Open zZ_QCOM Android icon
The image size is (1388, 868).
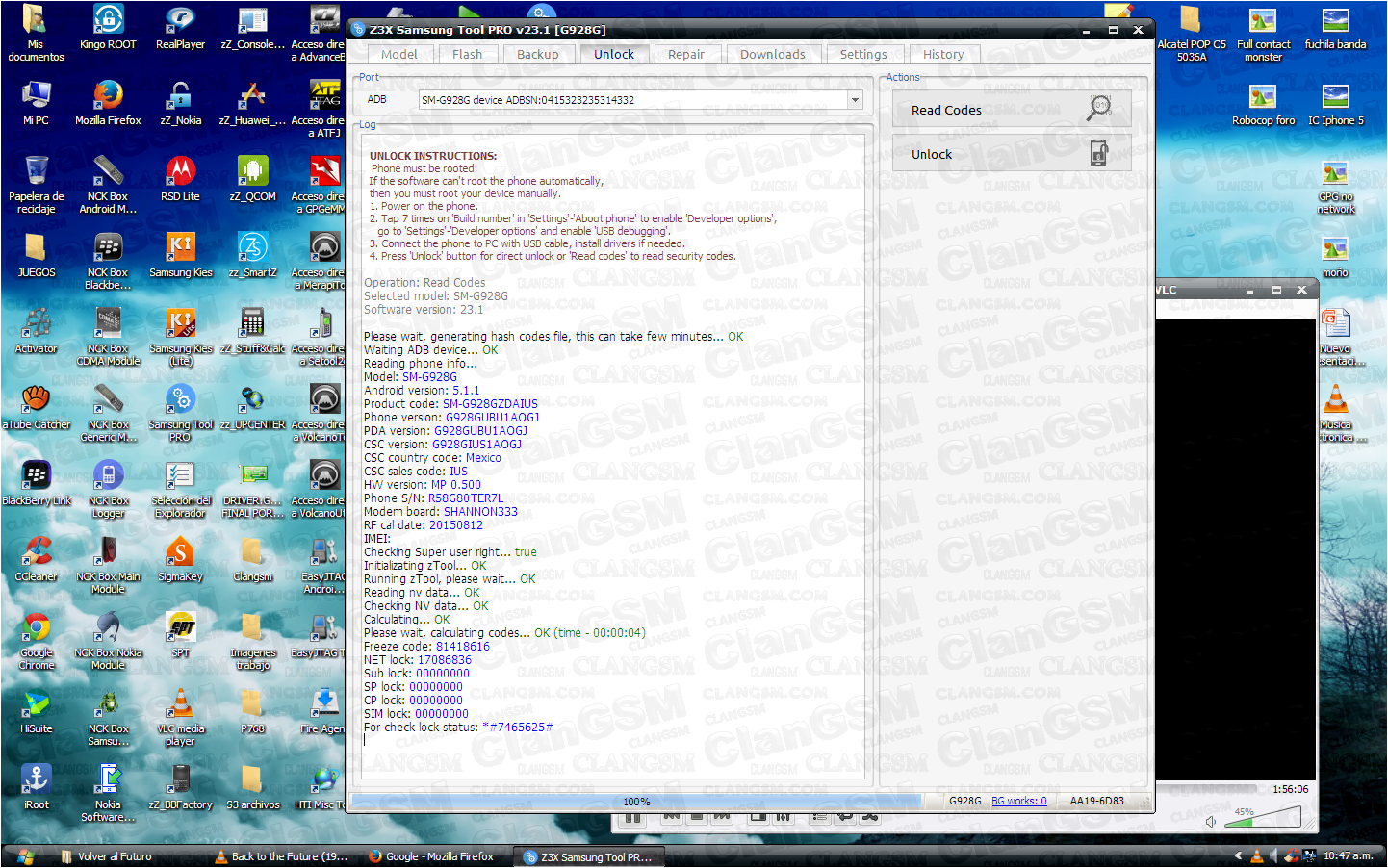tap(252, 179)
